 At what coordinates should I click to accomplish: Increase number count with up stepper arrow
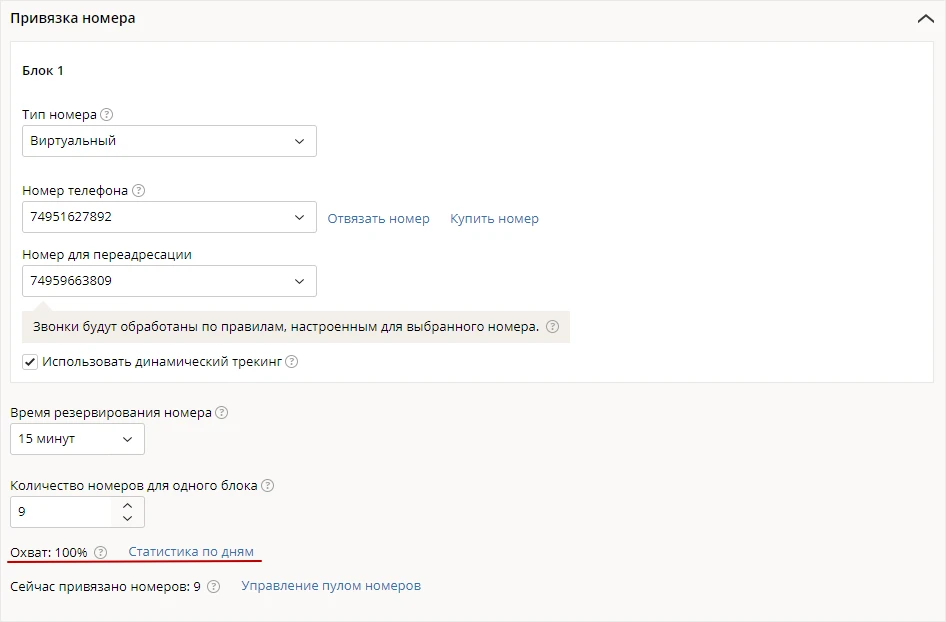(x=127, y=506)
